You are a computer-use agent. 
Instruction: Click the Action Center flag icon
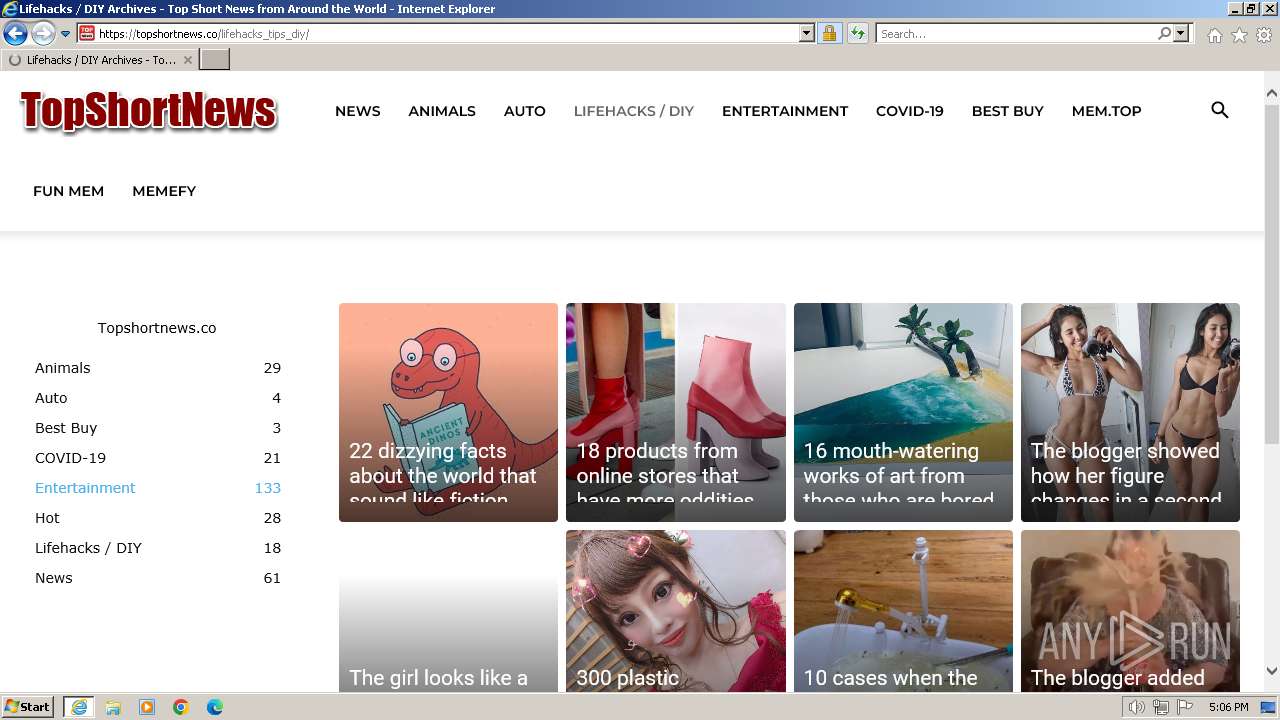click(1185, 707)
